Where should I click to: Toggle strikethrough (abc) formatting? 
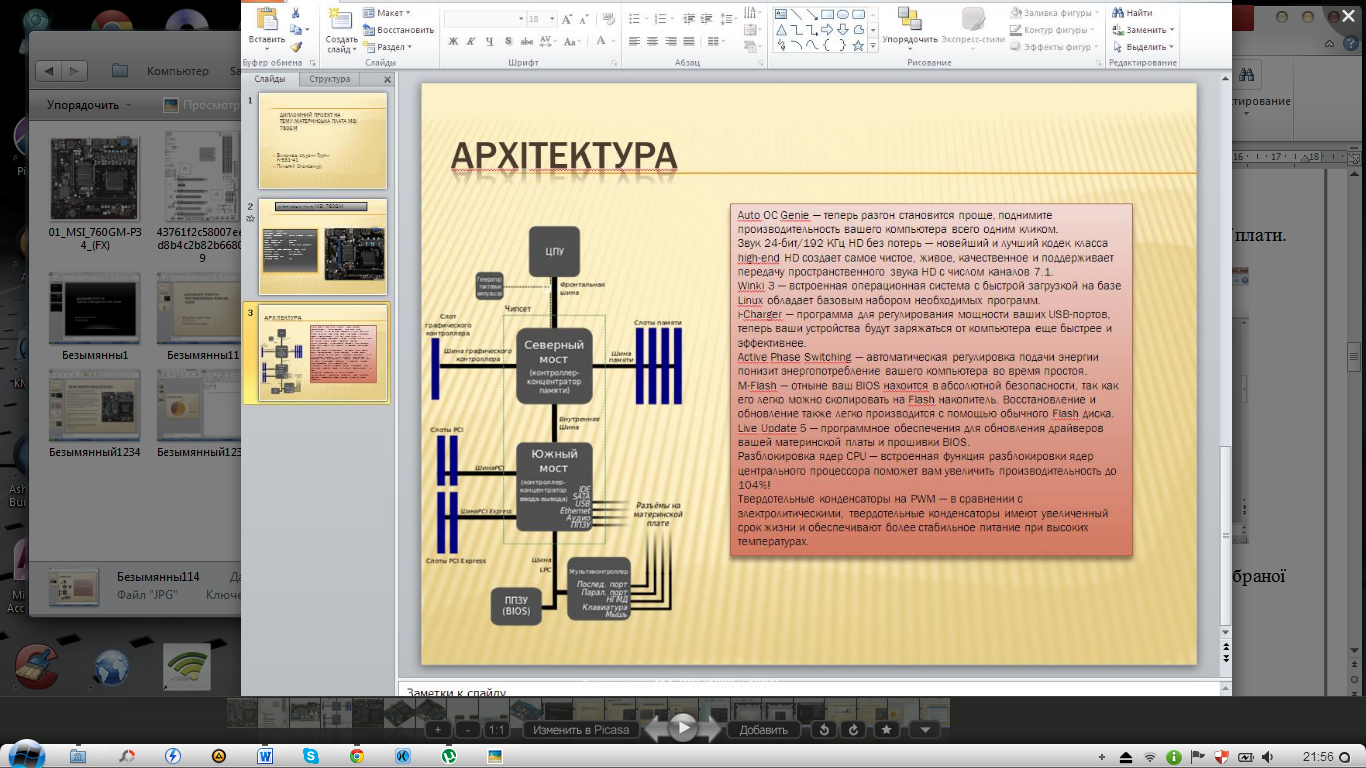527,41
